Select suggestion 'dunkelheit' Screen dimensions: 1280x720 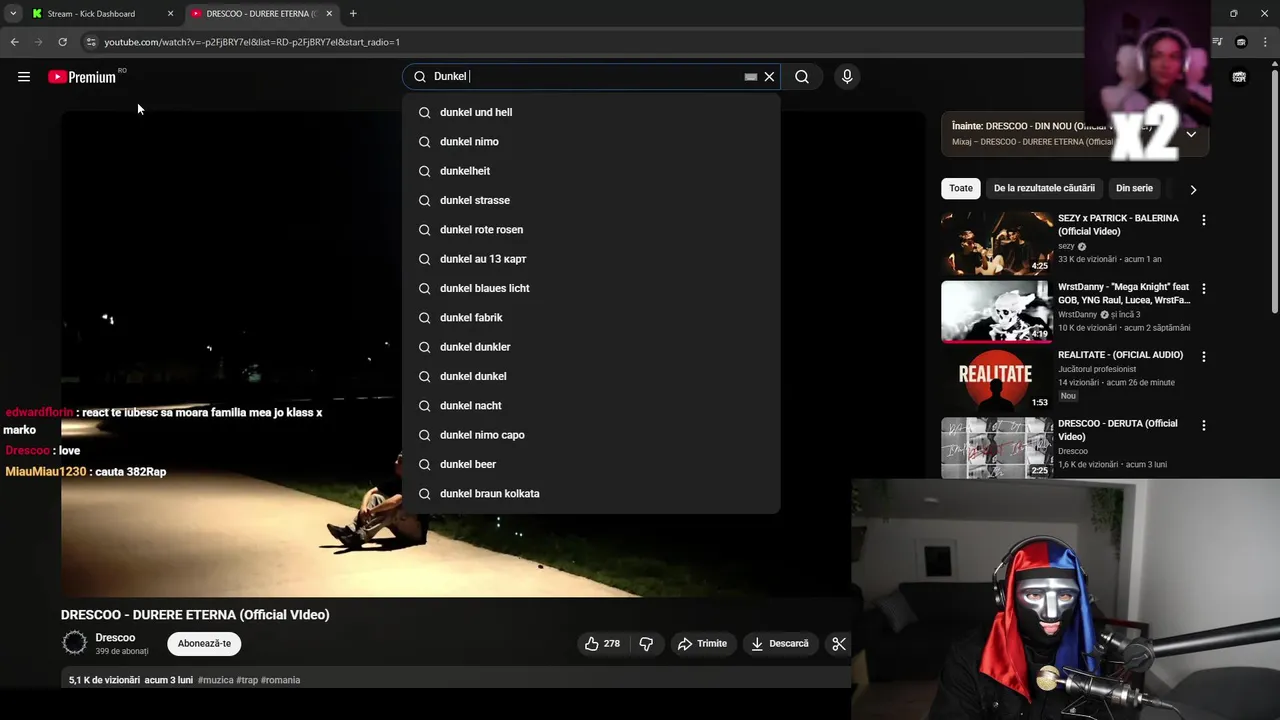(x=591, y=171)
